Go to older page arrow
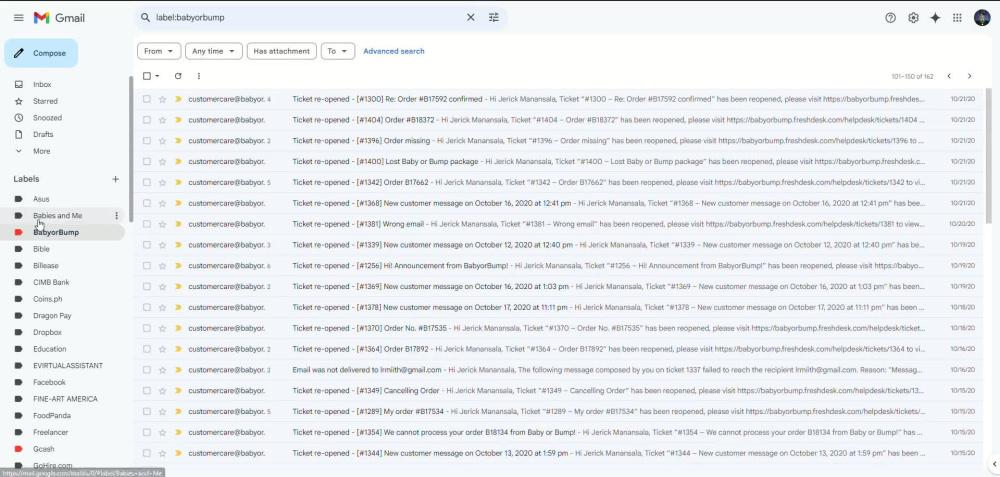 (x=969, y=76)
